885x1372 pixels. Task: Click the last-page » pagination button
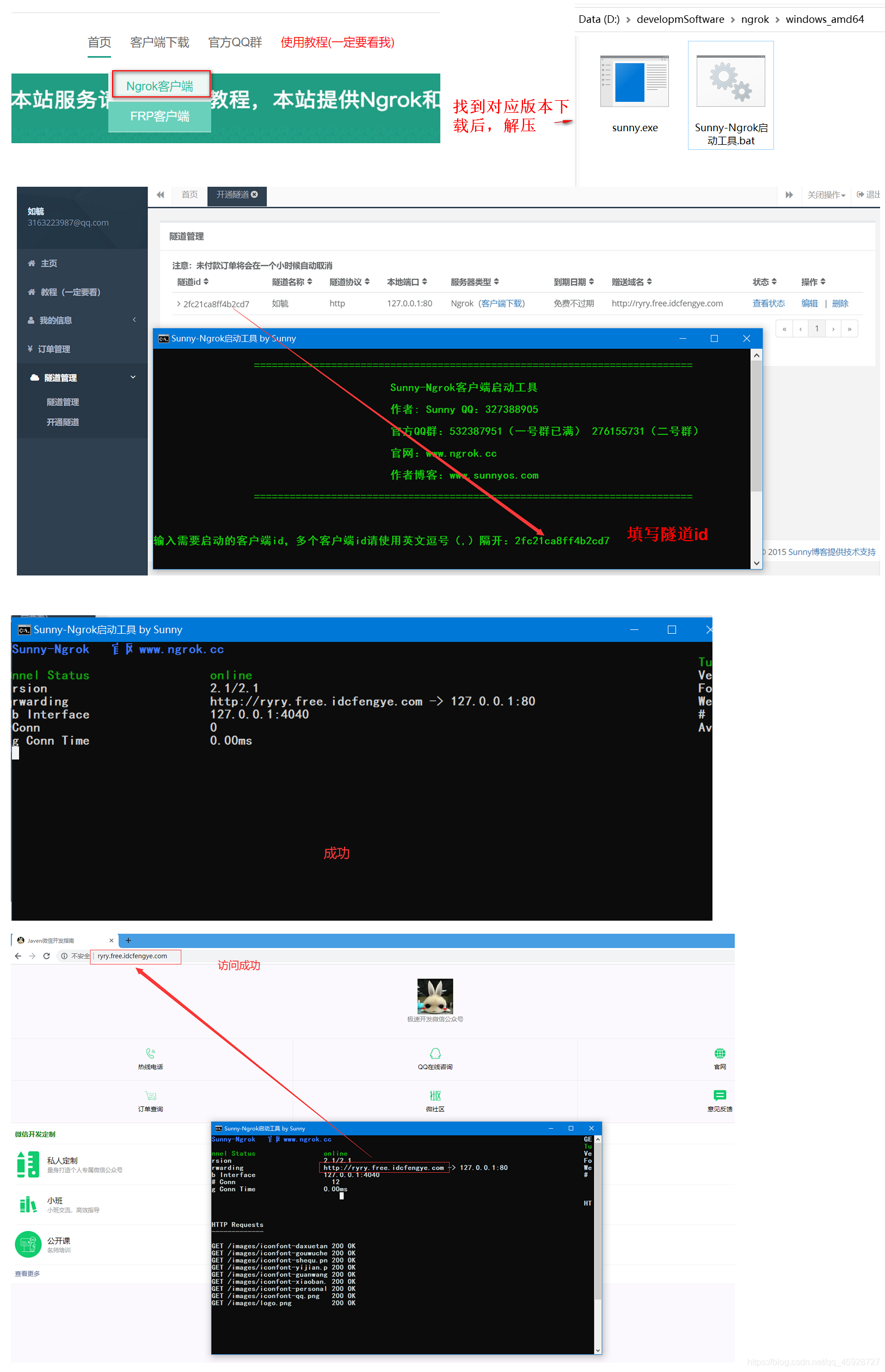tap(849, 329)
